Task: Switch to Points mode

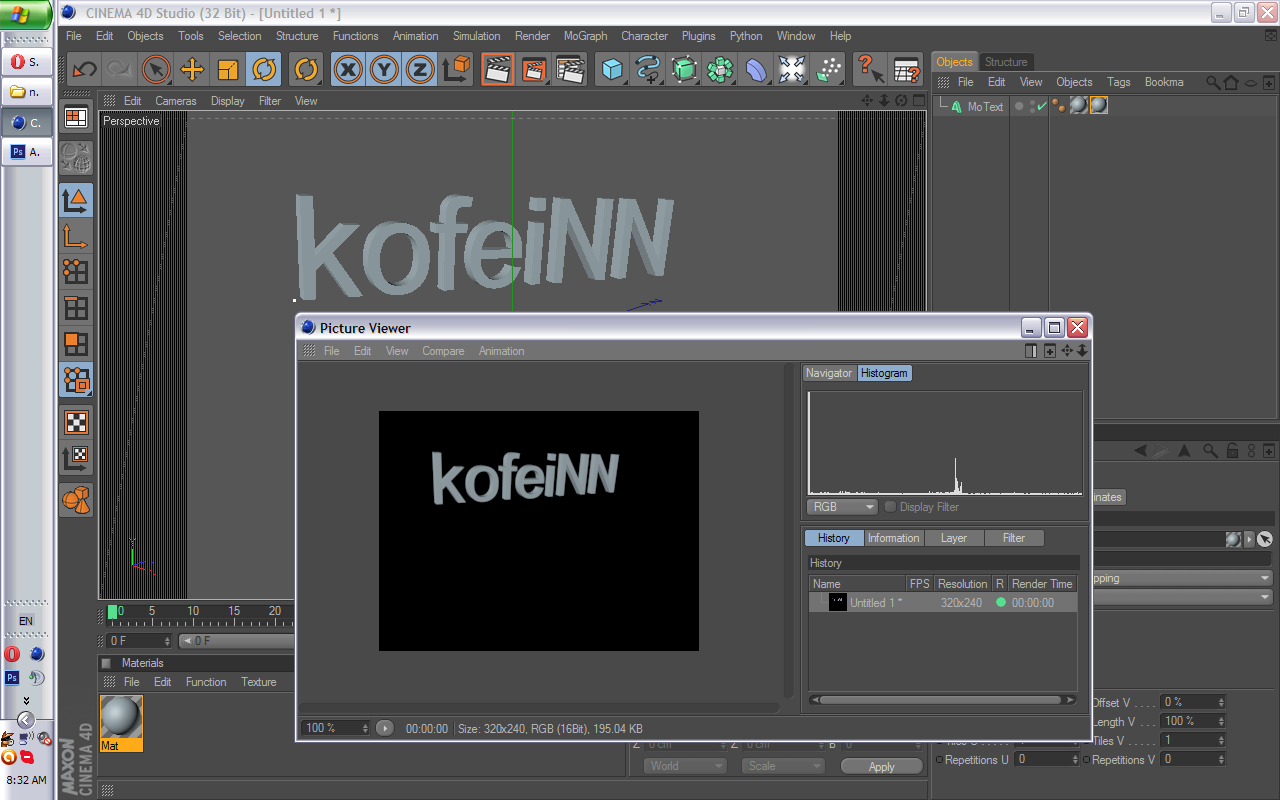Action: [76, 272]
